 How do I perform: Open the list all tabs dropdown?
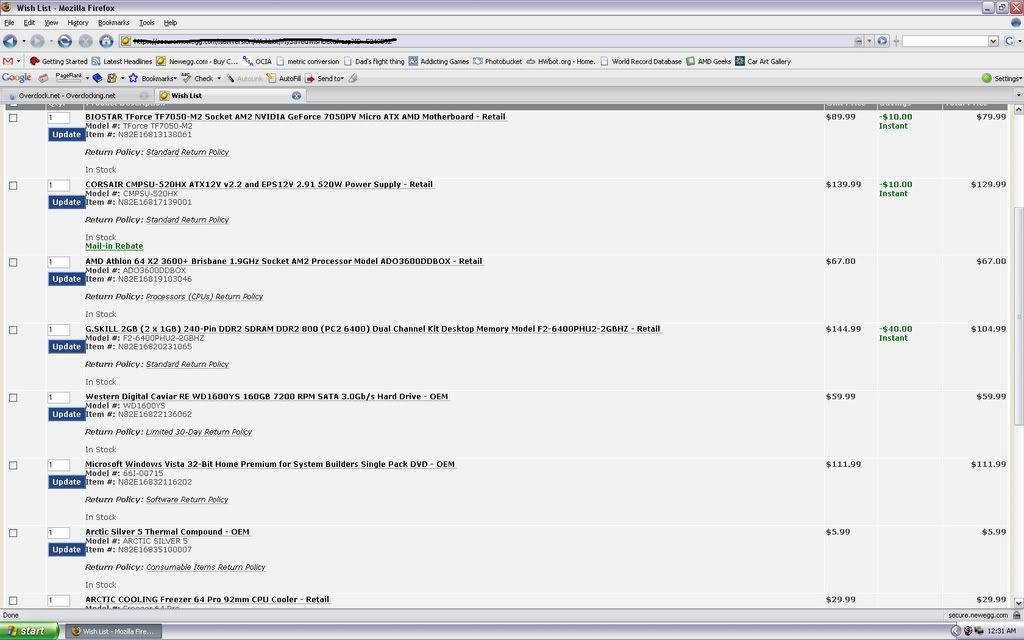tap(1019, 95)
